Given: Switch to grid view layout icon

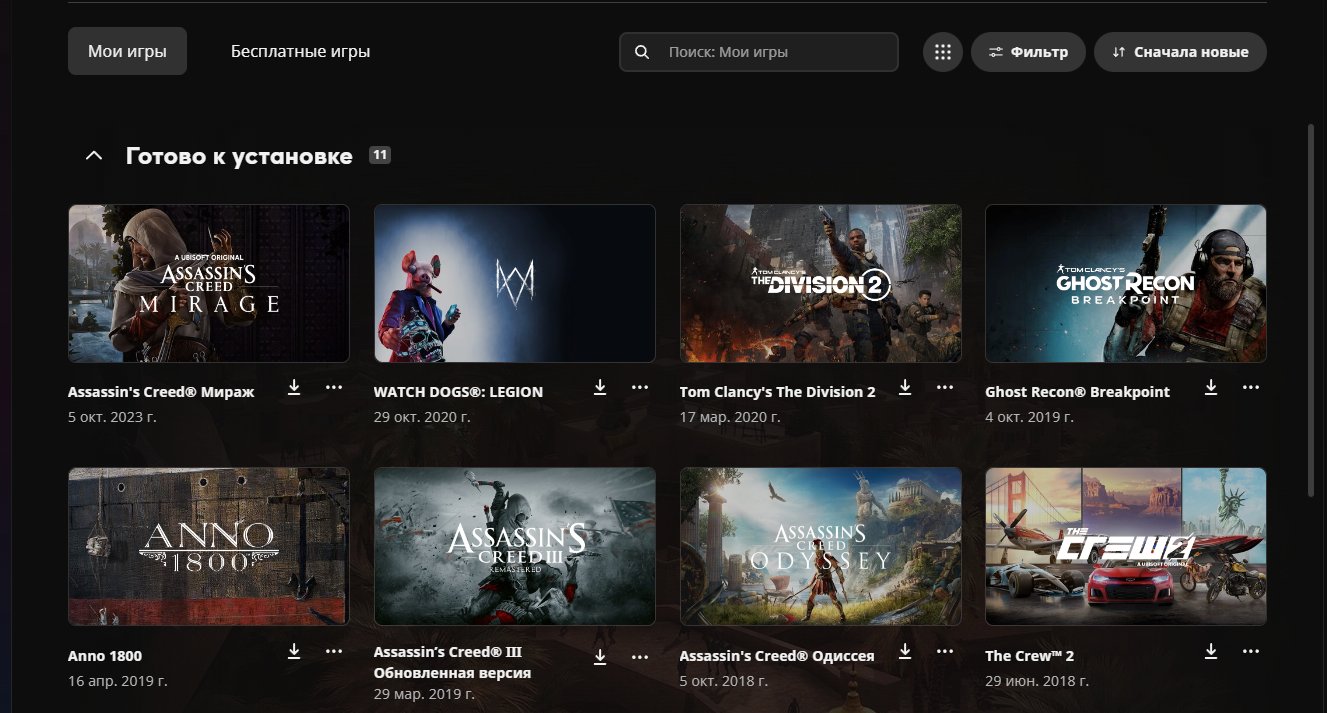Looking at the screenshot, I should (x=942, y=52).
